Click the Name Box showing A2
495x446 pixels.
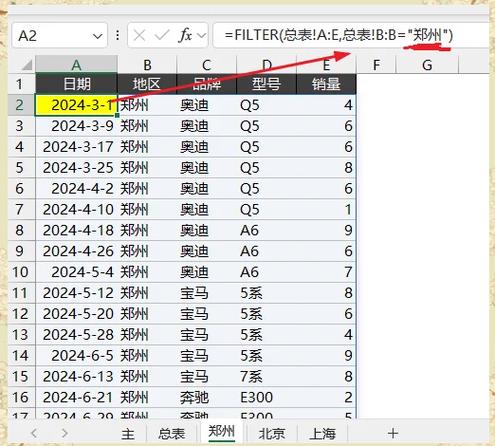coord(60,35)
